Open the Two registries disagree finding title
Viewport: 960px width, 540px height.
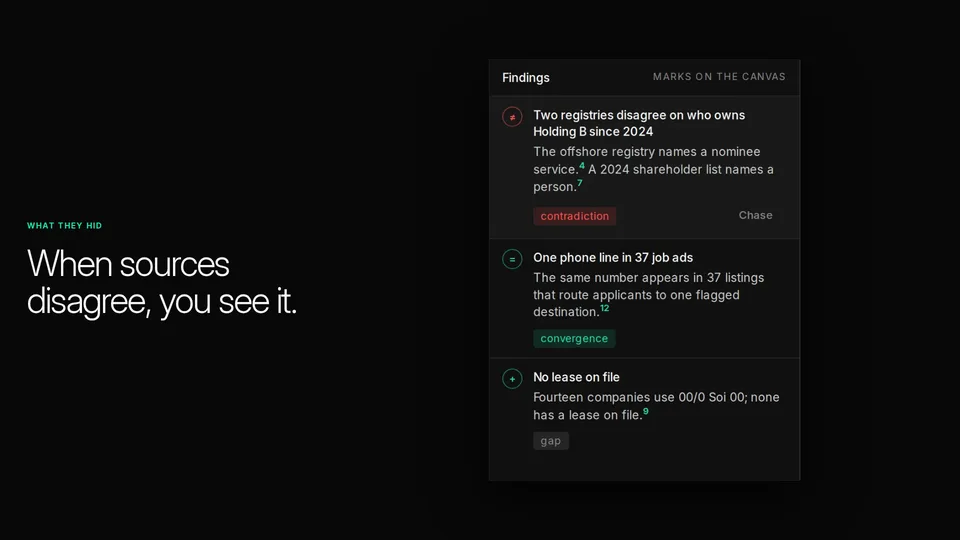coord(639,123)
